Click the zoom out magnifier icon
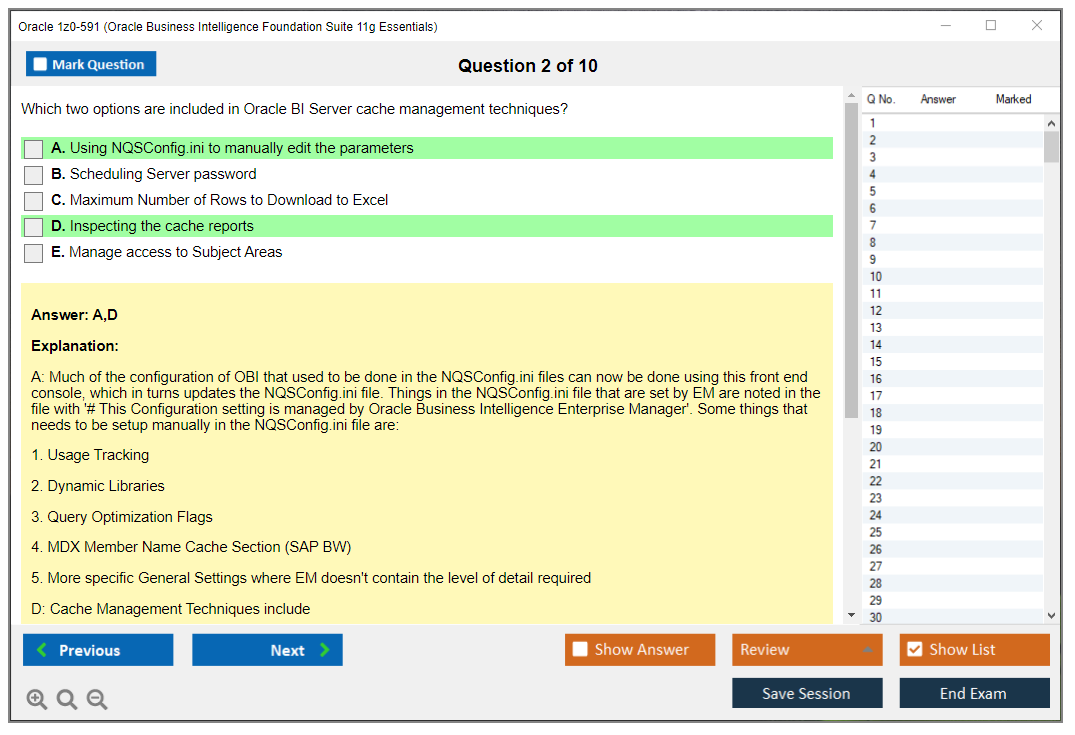This screenshot has width=1075, height=735. pos(97,700)
